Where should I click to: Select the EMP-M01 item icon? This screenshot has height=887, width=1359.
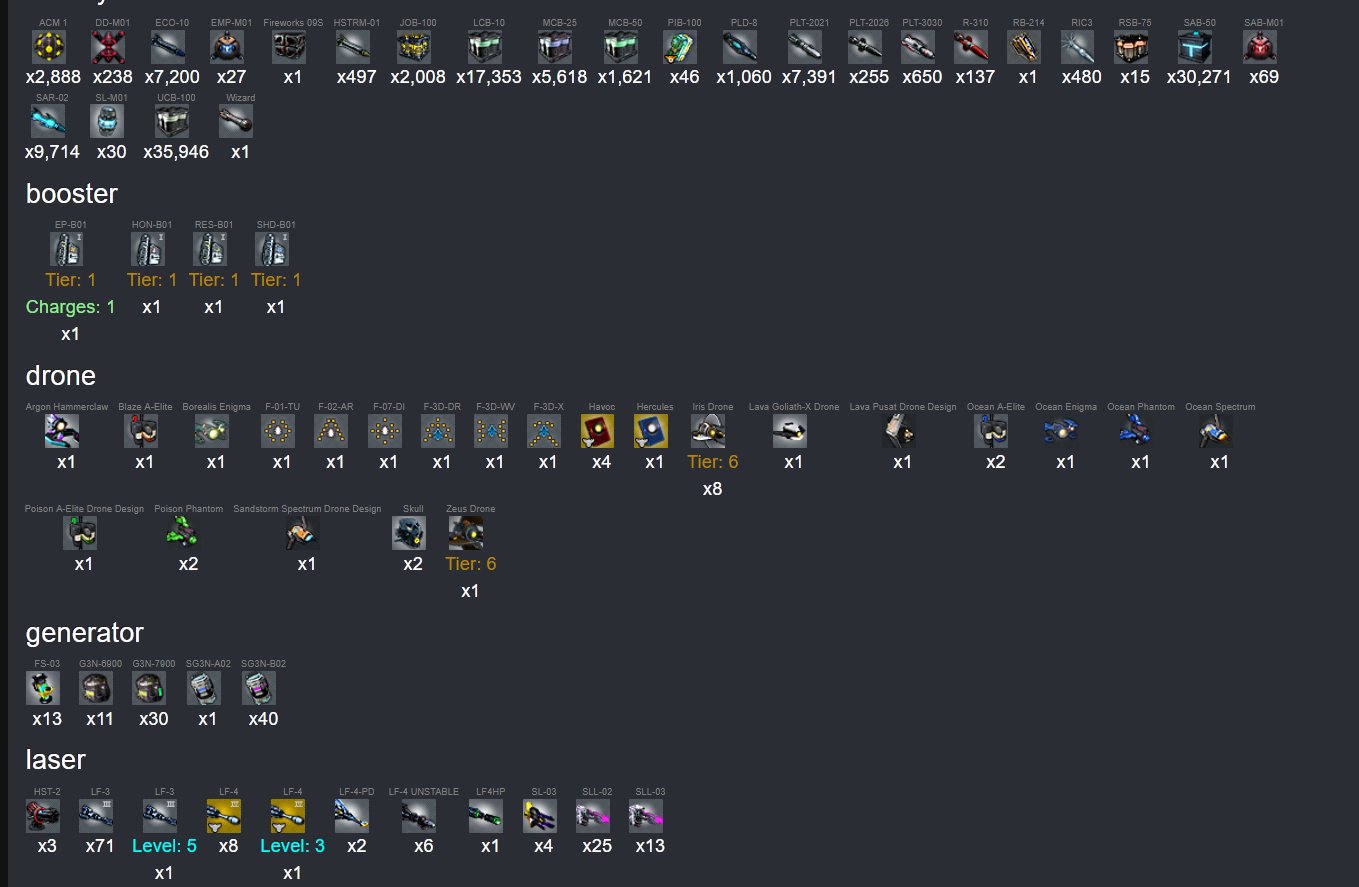coord(227,47)
